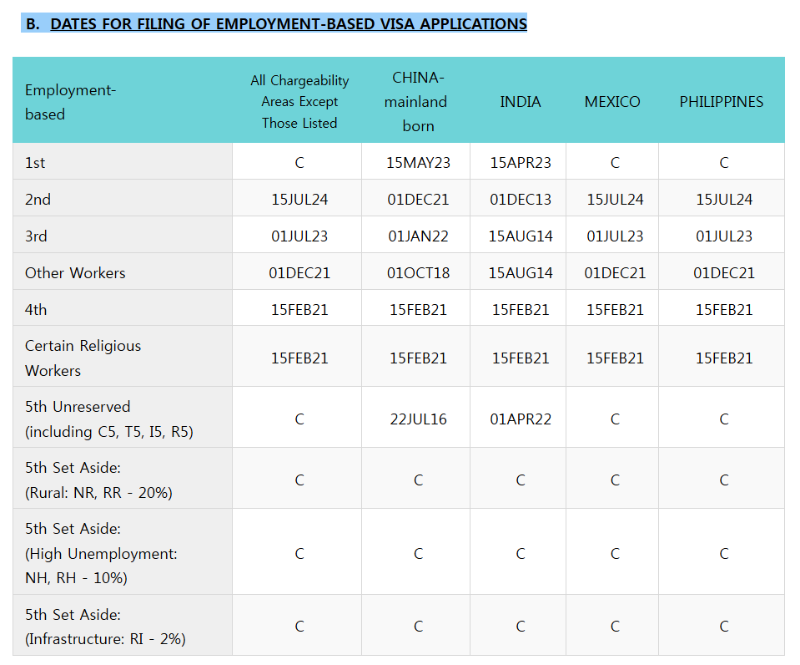The width and height of the screenshot is (800, 665).
Task: Click the INDIA column header
Action: coord(520,102)
